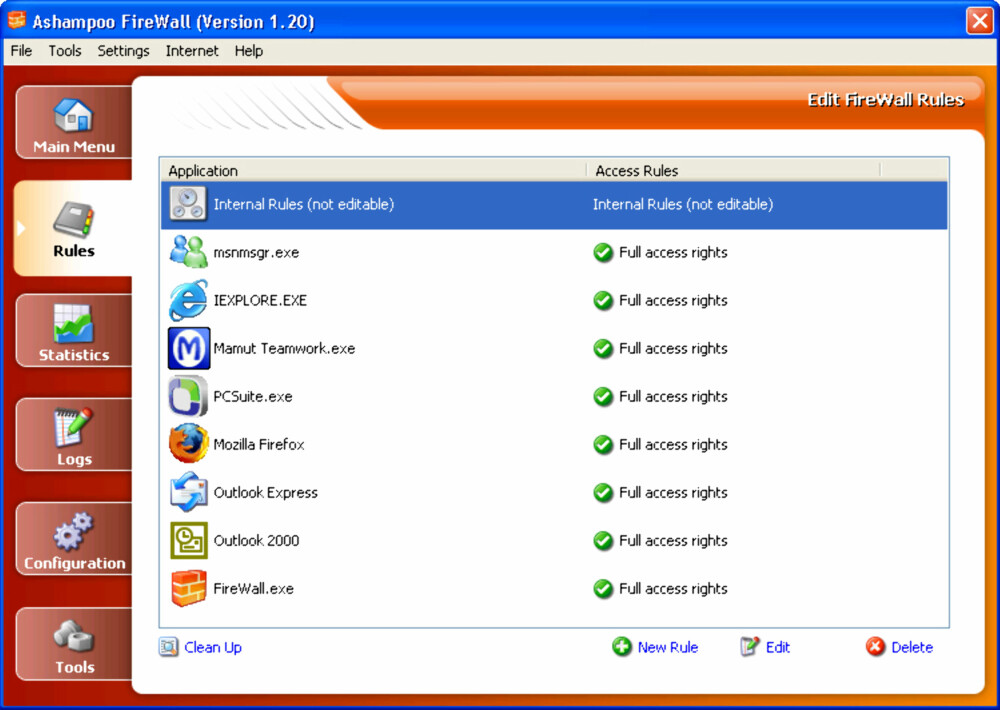Select the IEXPLORE.EXE row name
The image size is (1000, 710).
[260, 300]
